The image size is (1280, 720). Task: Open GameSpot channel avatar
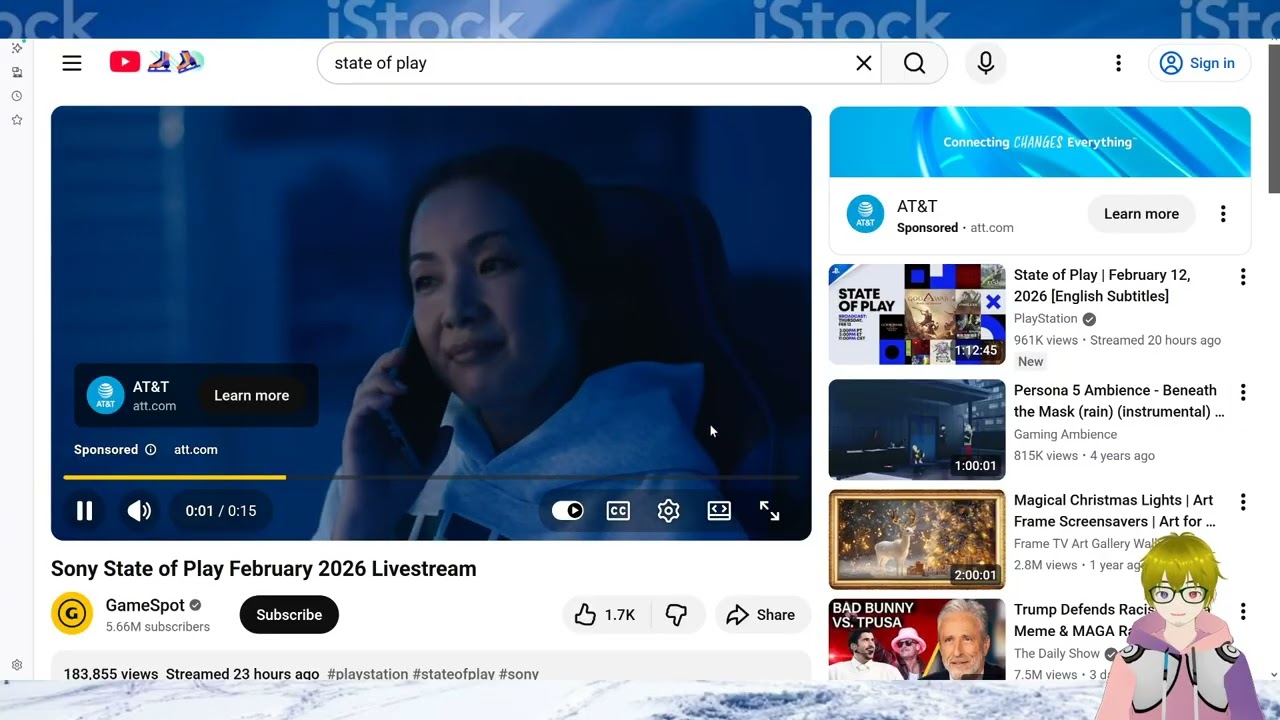point(72,614)
